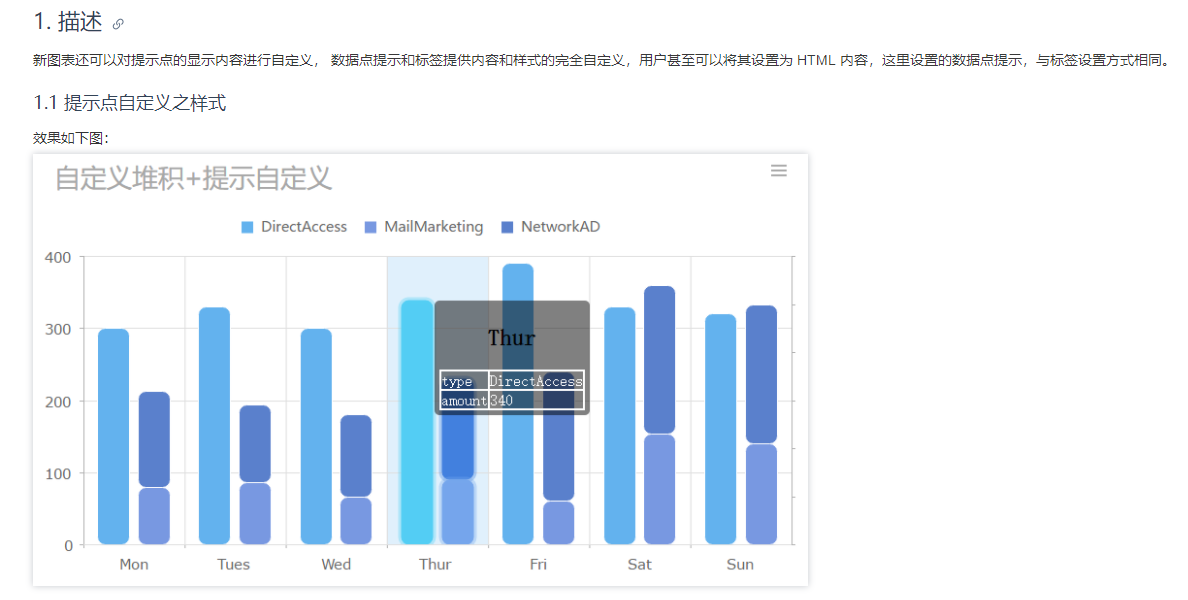Toggle MailMarketing legend series
Viewport: 1188px width, 600px height.
pos(424,227)
